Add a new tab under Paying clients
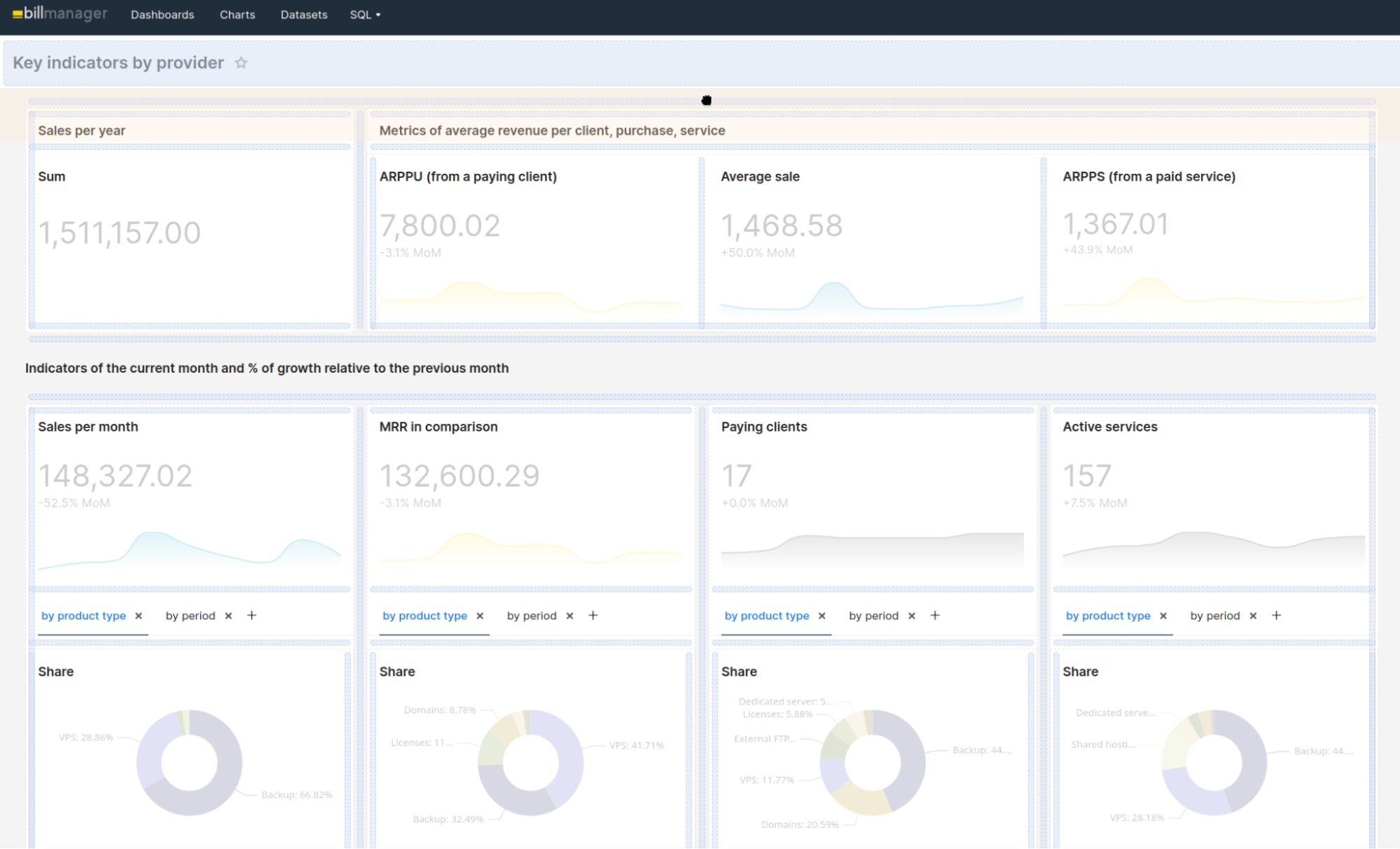Viewport: 1400px width, 849px height. 935,615
